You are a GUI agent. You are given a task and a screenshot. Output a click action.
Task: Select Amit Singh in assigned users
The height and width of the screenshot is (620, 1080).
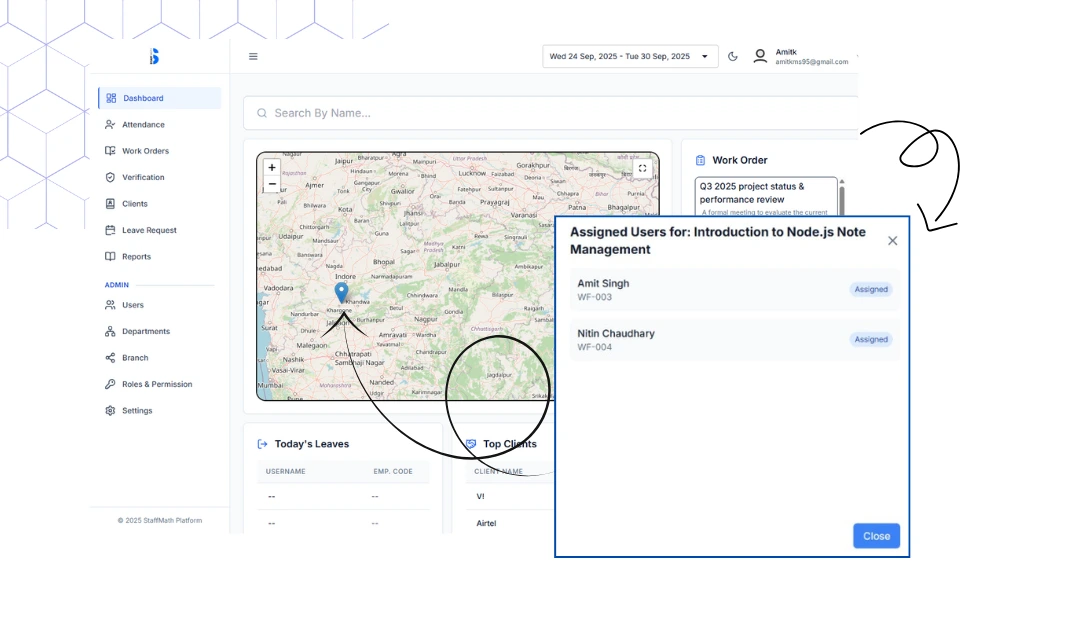[x=735, y=289]
